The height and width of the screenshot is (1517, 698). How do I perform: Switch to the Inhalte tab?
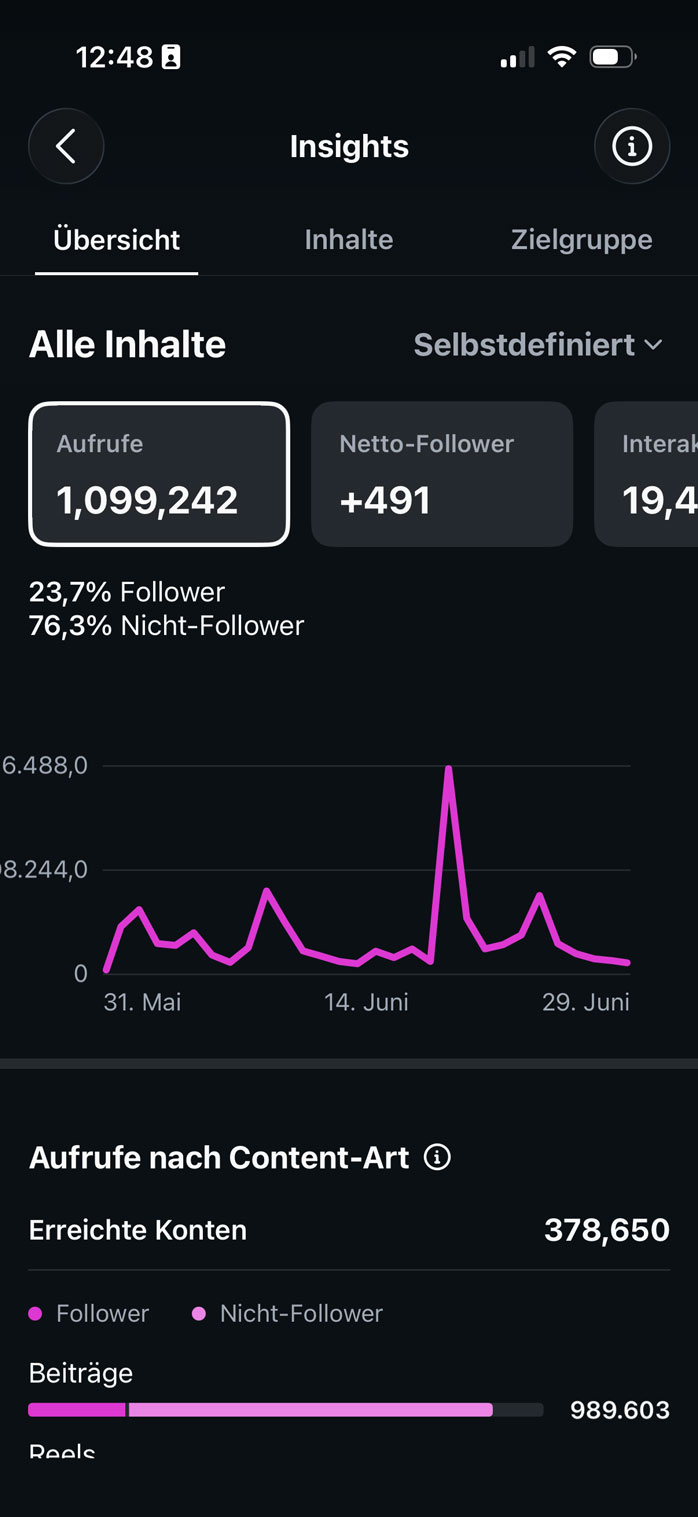point(349,240)
